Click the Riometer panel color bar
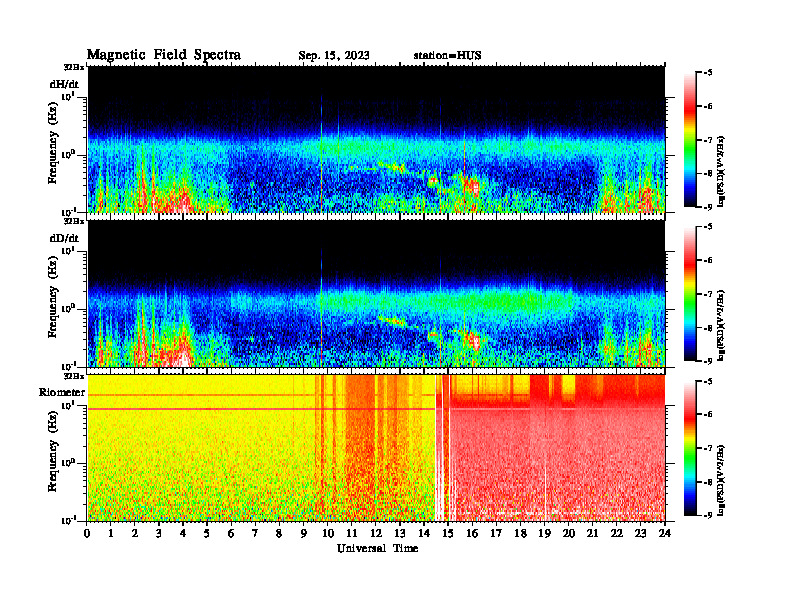 [690, 448]
